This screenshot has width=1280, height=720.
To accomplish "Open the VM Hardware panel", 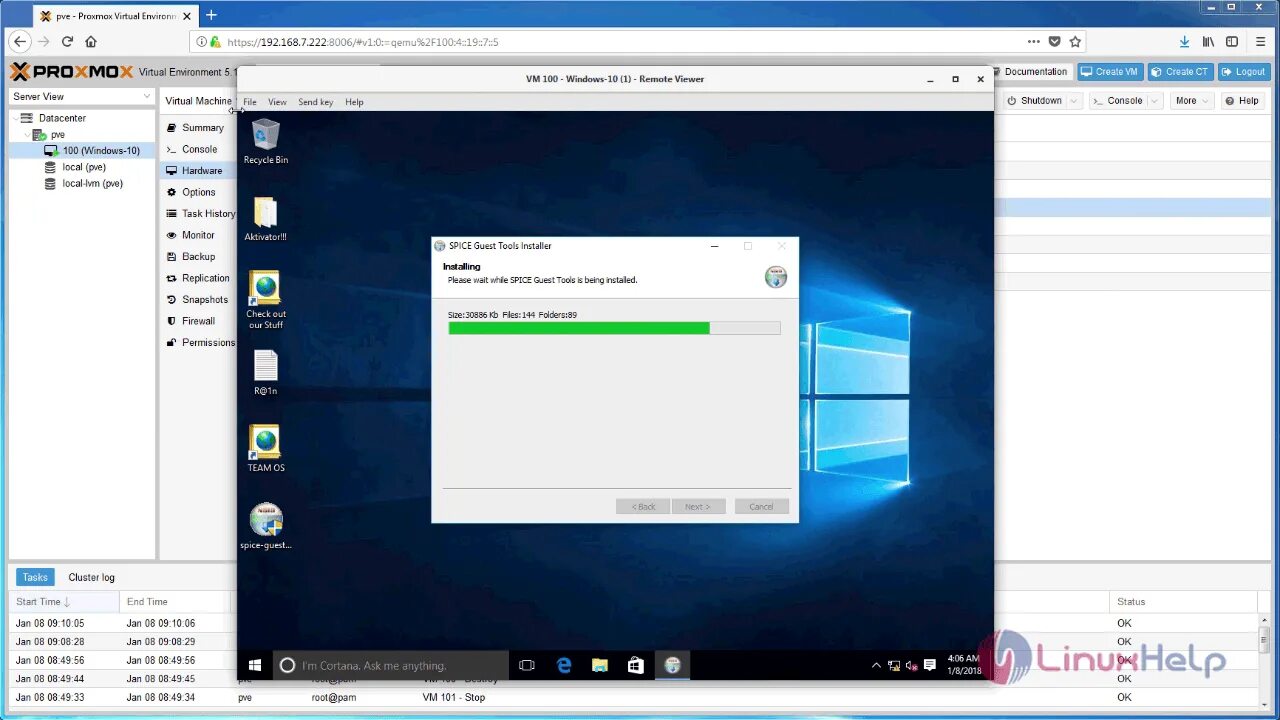I will 199,171.
